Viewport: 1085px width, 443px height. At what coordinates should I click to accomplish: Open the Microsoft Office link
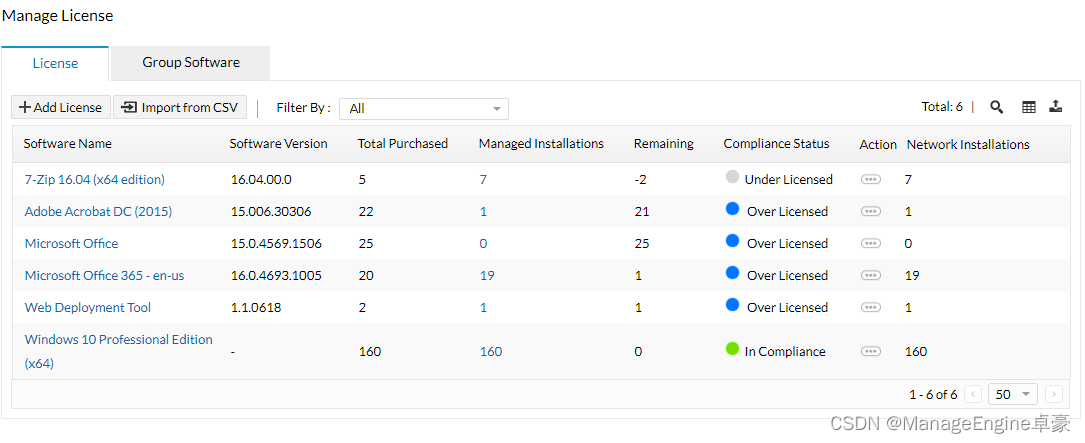coord(71,243)
